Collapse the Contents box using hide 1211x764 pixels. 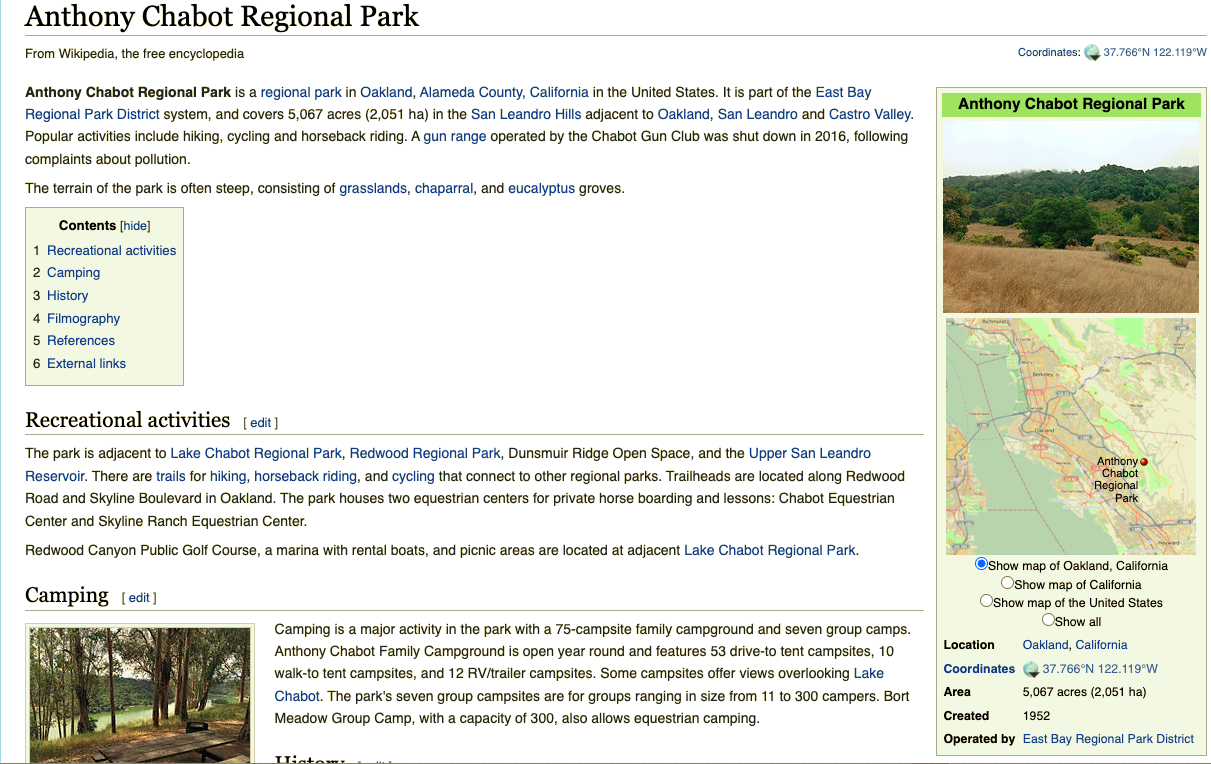(135, 226)
